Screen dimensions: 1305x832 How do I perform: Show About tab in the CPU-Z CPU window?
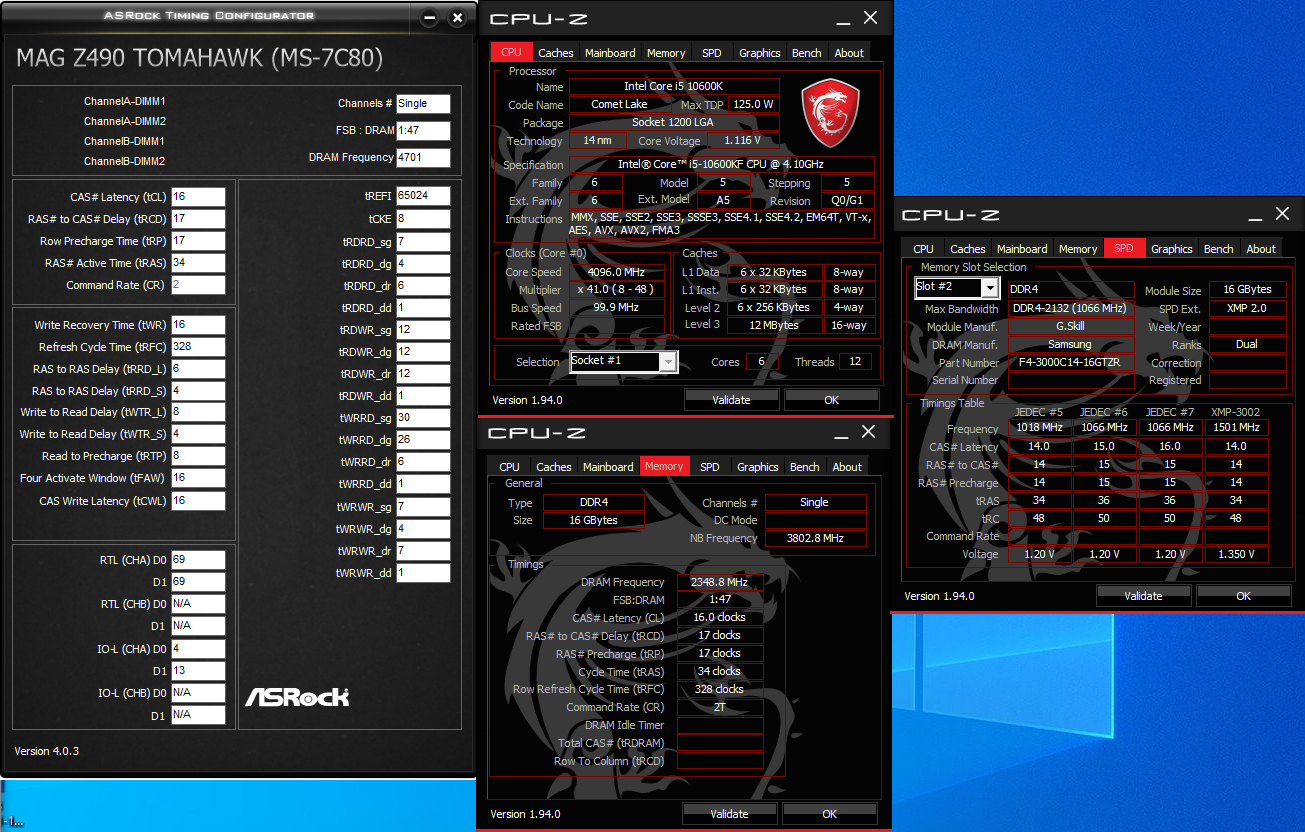pyautogui.click(x=849, y=53)
